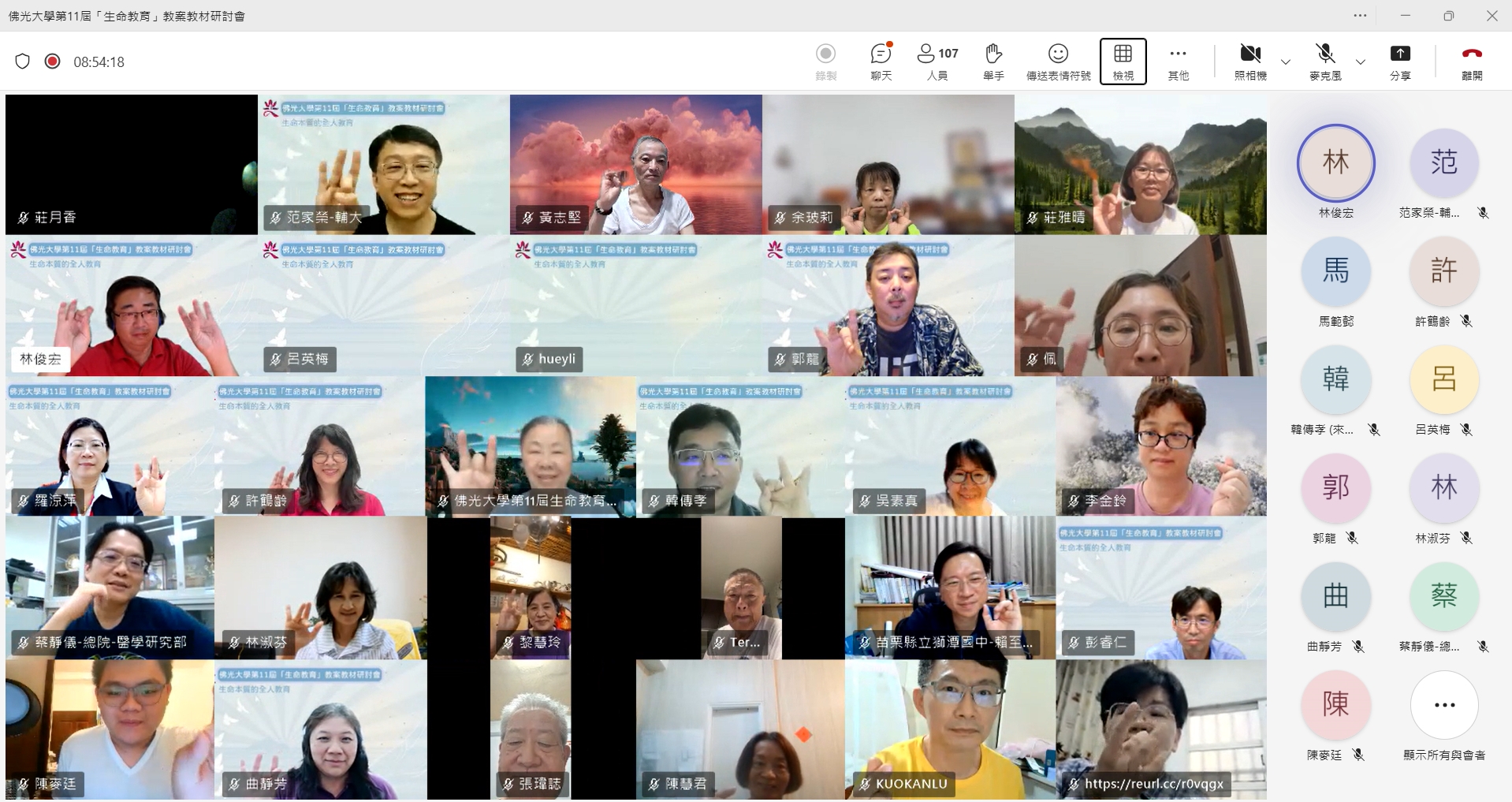This screenshot has width=1512, height=802.
Task: Select the 曲靜芳 participant avatar in sidebar
Action: (x=1335, y=597)
